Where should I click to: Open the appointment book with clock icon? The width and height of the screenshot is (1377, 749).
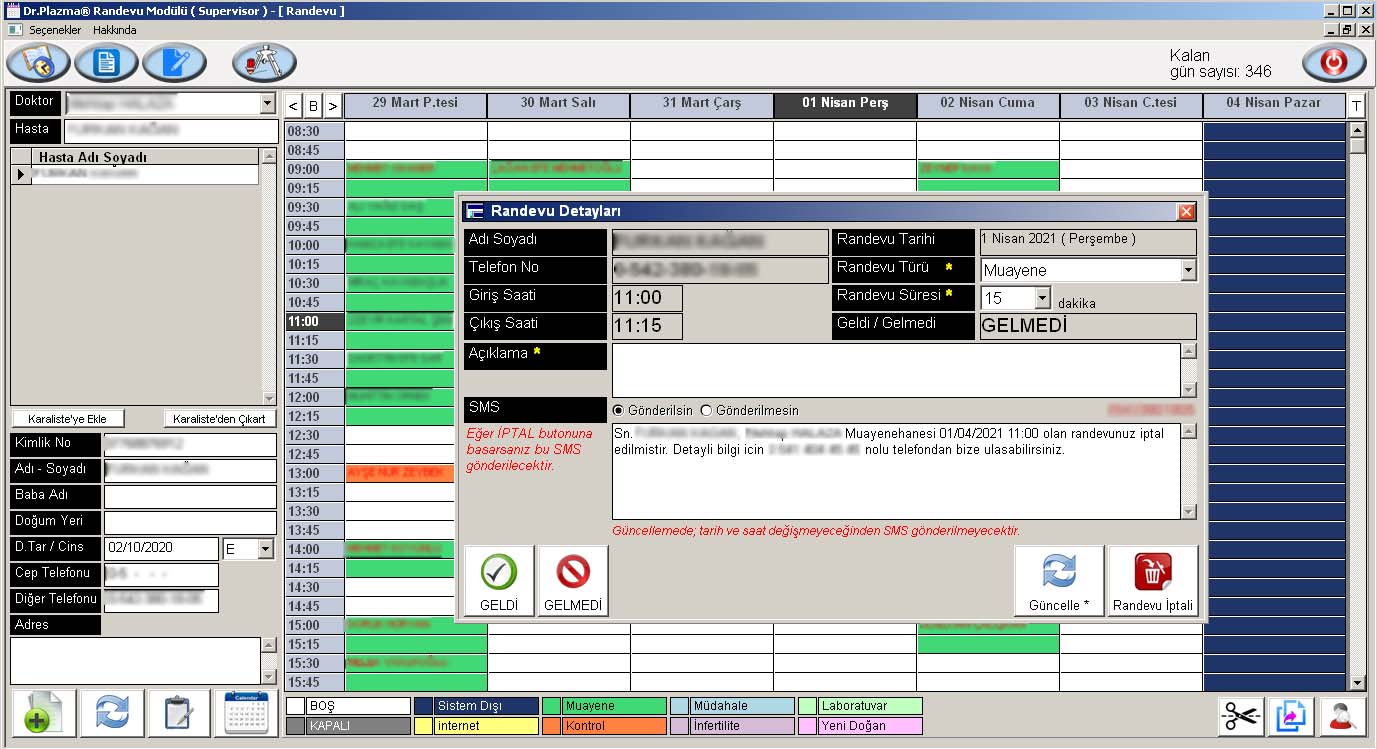38,63
